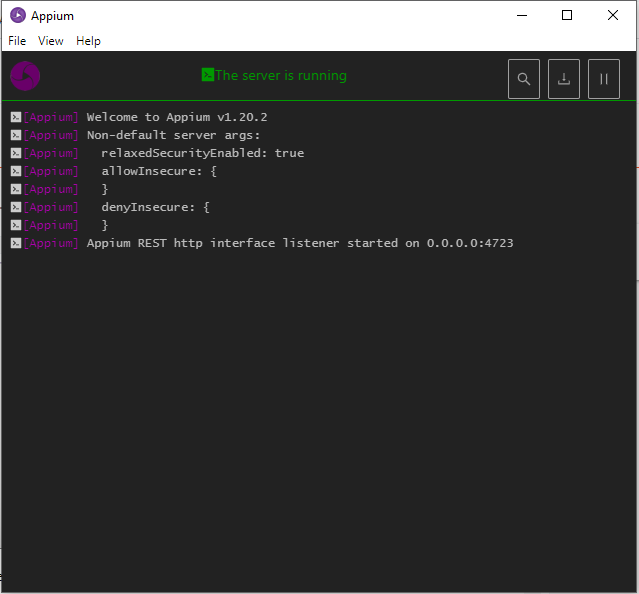Select 'The server is running' status text
Image resolution: width=639 pixels, height=594 pixels.
tap(281, 75)
